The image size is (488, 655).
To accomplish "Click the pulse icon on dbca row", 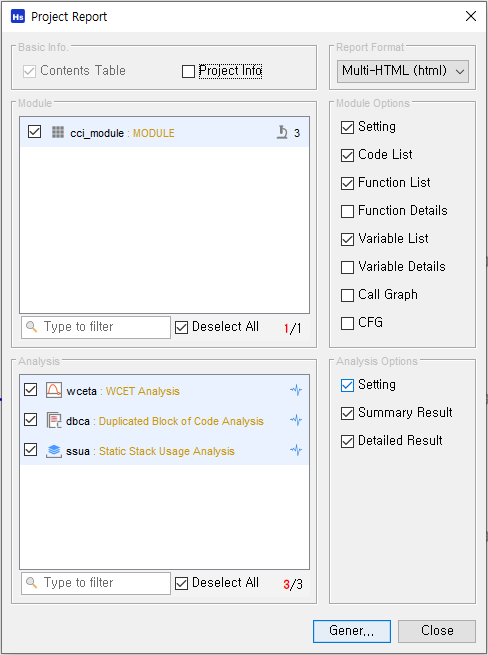I will (296, 420).
